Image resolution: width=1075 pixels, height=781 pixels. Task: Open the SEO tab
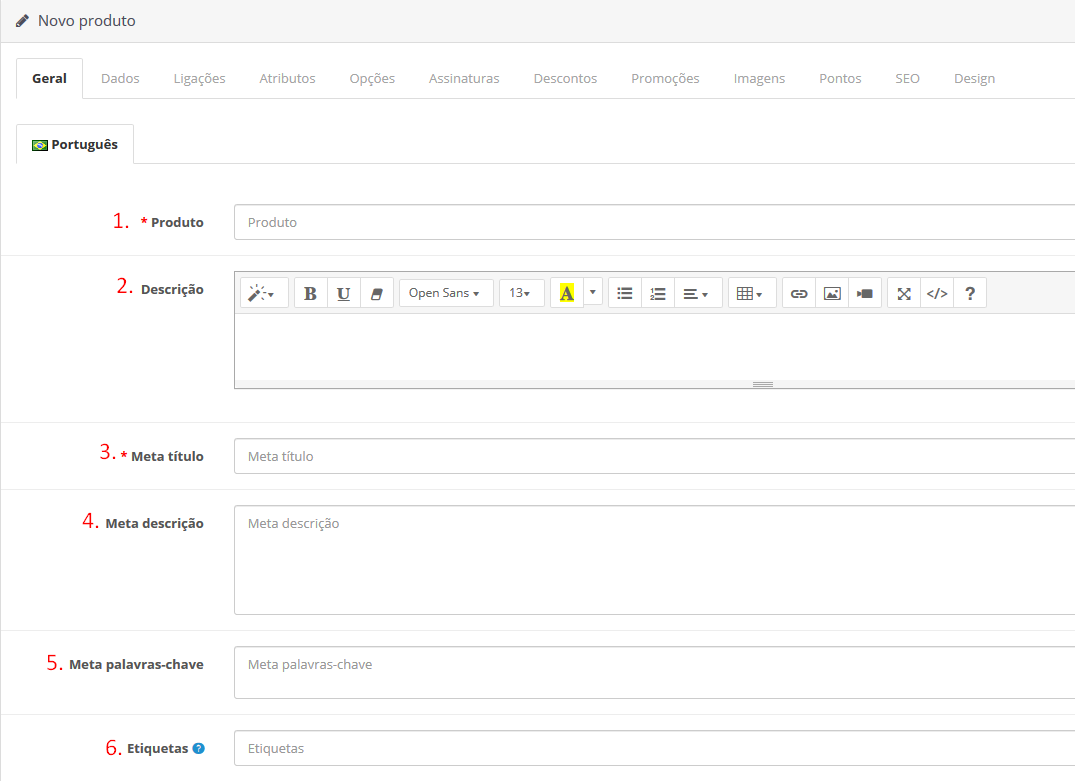[x=907, y=78]
